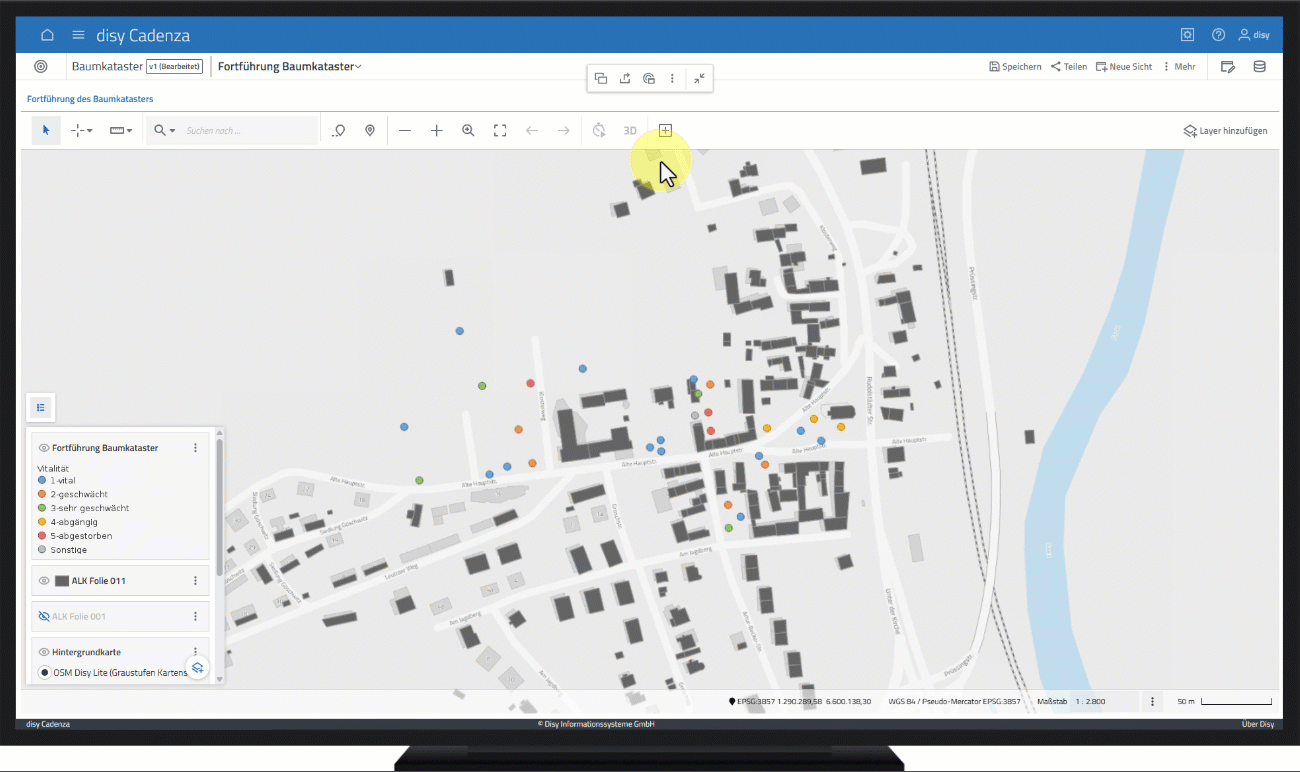The height and width of the screenshot is (772, 1300).
Task: Click the location search marker with dots icon
Action: coord(339,131)
